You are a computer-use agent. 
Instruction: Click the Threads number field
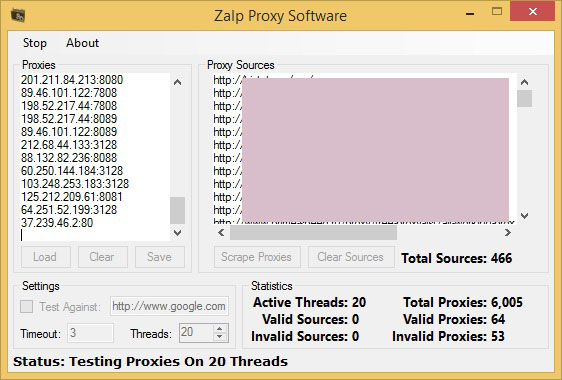[196, 333]
